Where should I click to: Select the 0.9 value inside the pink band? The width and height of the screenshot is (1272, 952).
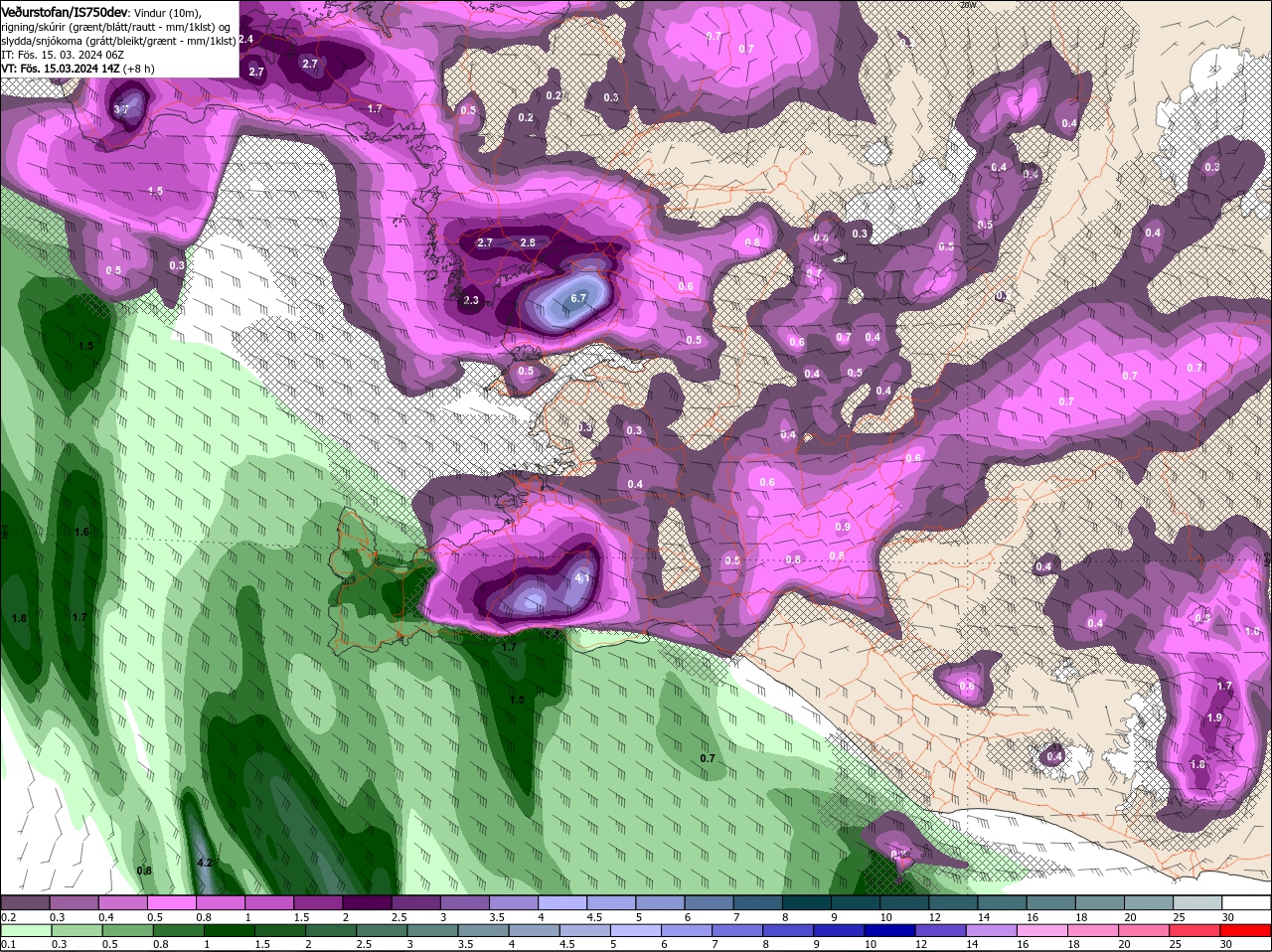[x=843, y=527]
